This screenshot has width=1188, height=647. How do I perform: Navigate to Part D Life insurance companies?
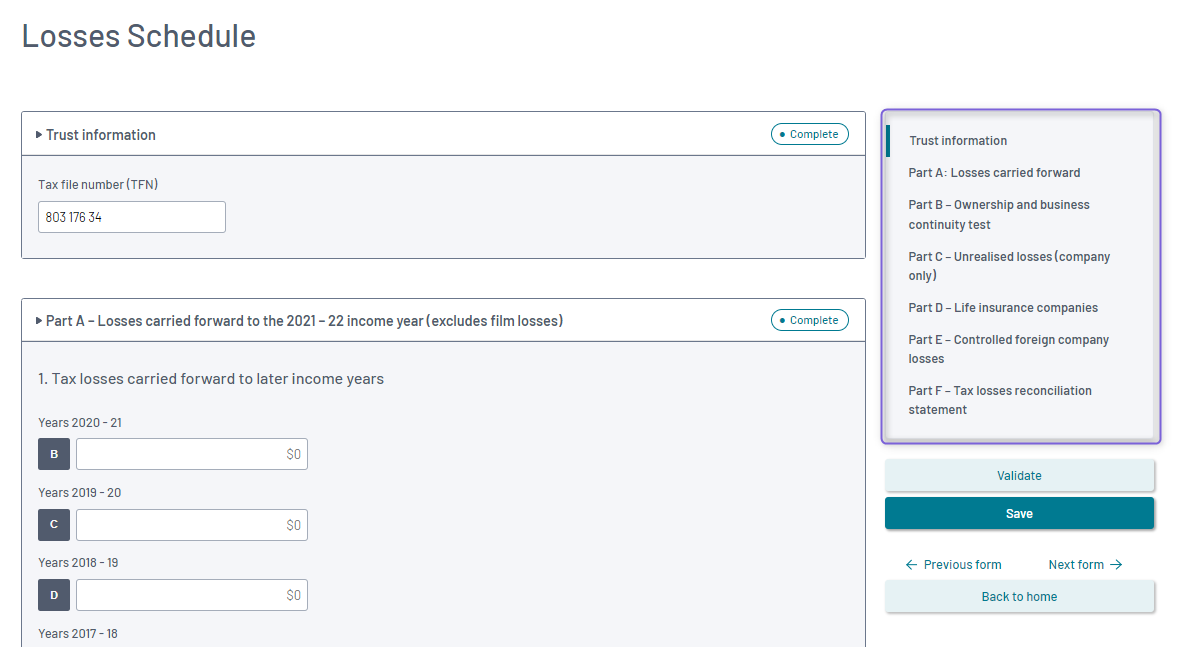tap(1003, 308)
